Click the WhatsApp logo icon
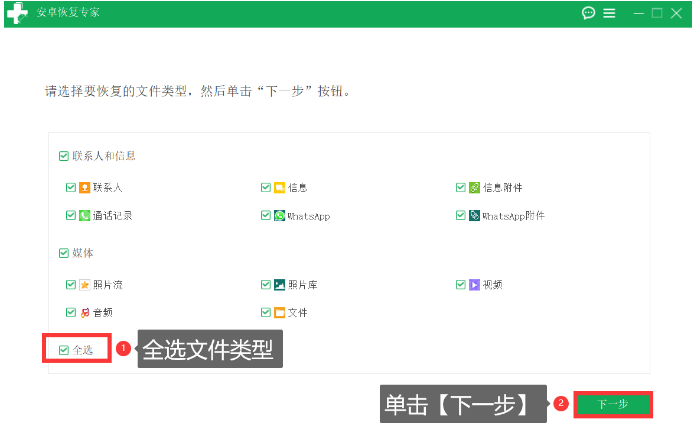 tap(280, 215)
